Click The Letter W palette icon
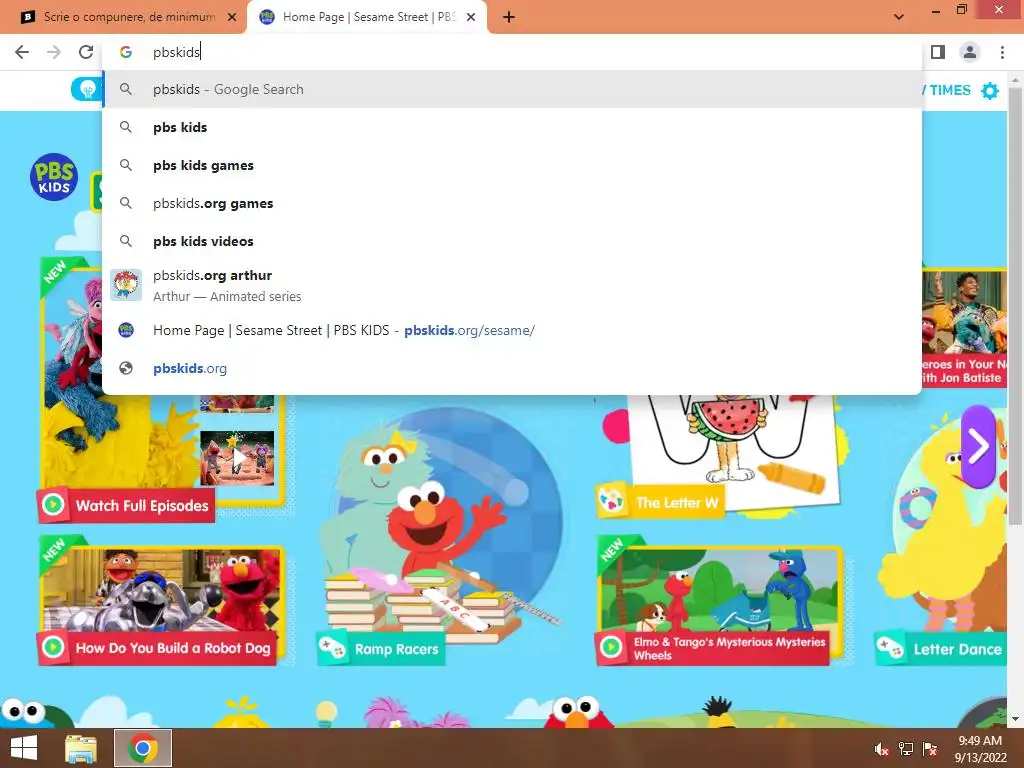Screen dimensions: 1024x768 point(612,502)
